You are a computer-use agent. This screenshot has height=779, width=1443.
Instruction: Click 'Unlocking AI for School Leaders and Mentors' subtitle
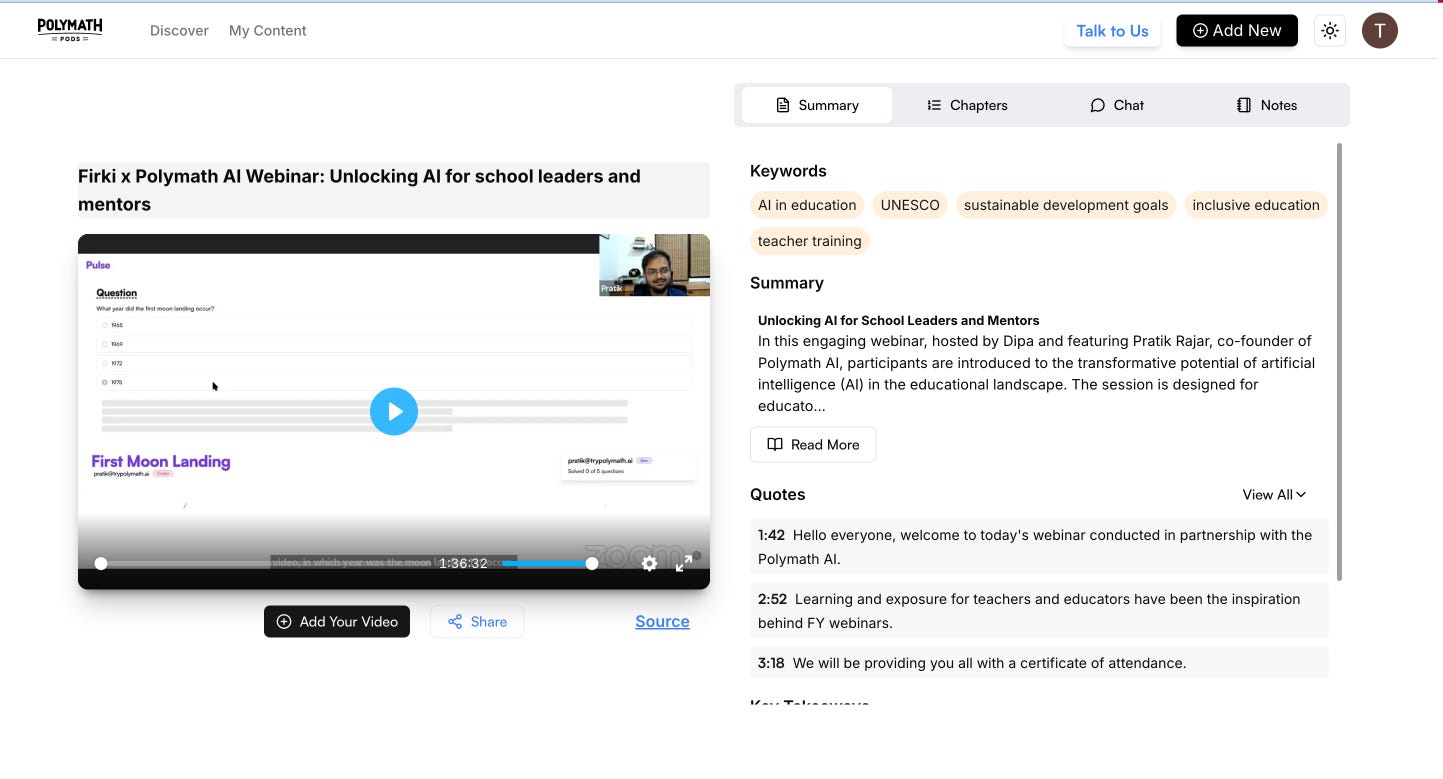[898, 321]
